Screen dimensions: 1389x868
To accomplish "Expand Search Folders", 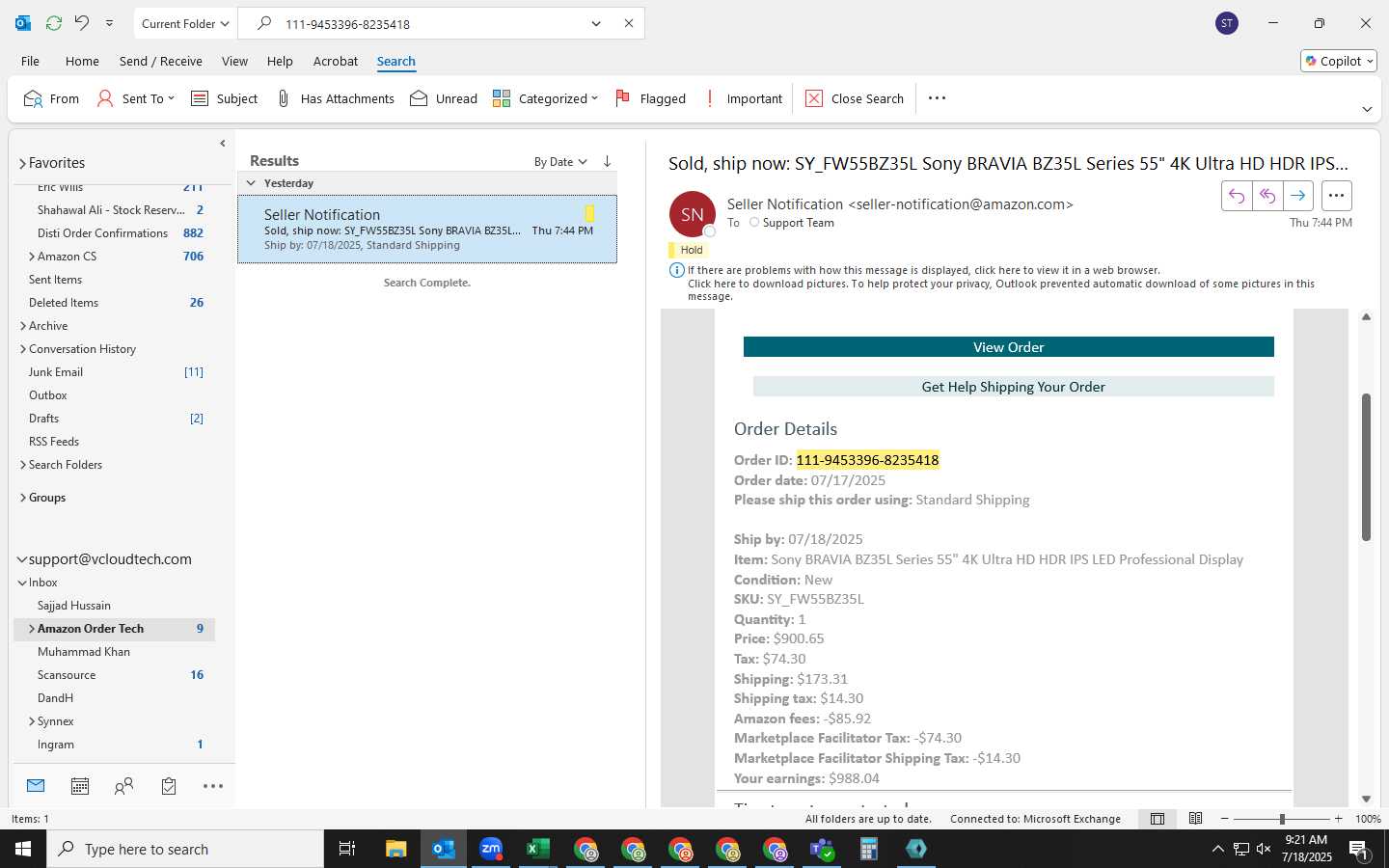I will pyautogui.click(x=23, y=465).
